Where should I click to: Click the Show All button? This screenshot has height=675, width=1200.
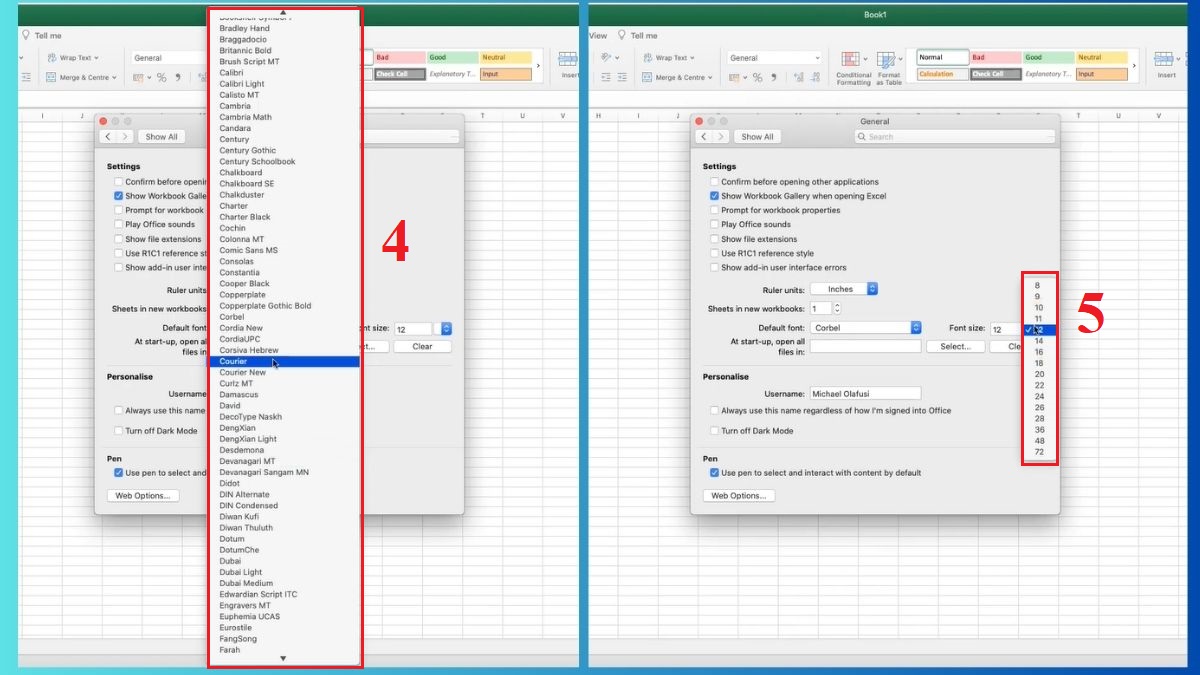coord(756,136)
